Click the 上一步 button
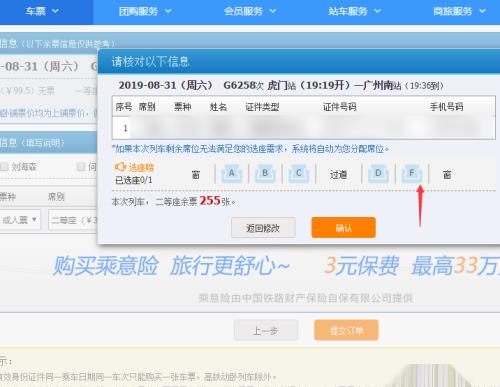The height and width of the screenshot is (387, 500). point(266,330)
